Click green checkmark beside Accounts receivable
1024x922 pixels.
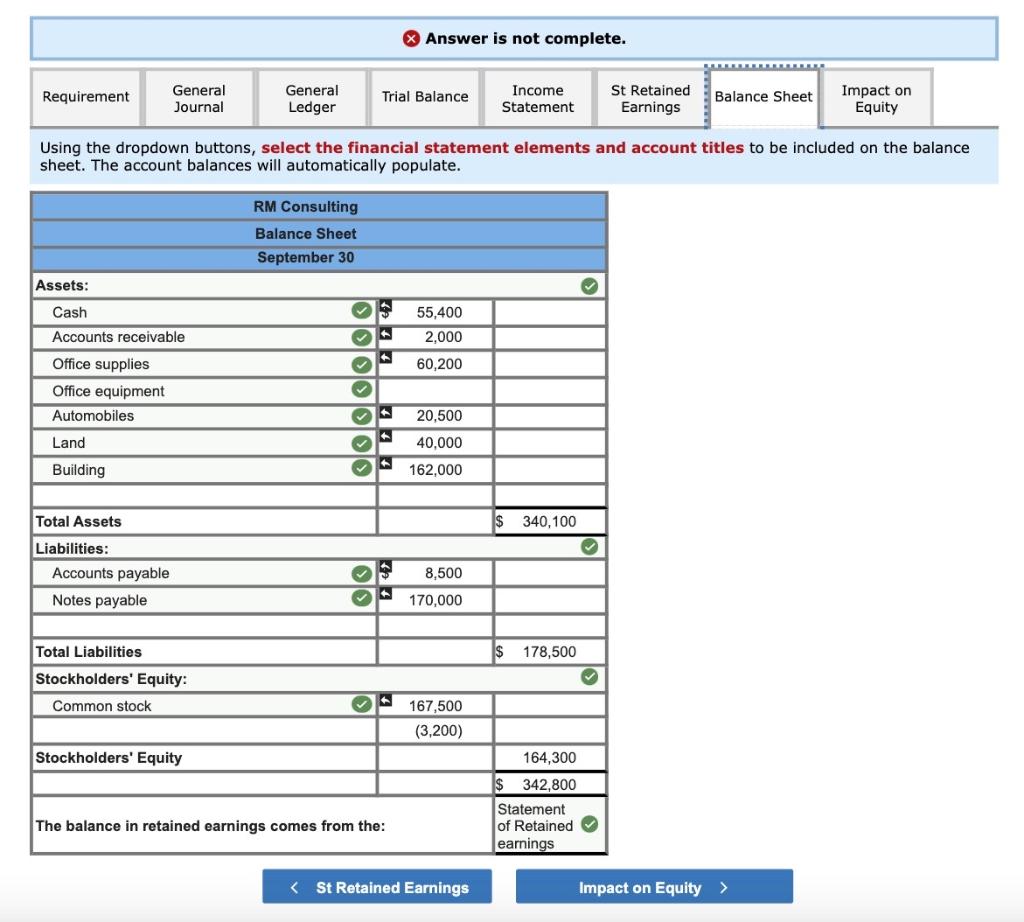coord(361,337)
